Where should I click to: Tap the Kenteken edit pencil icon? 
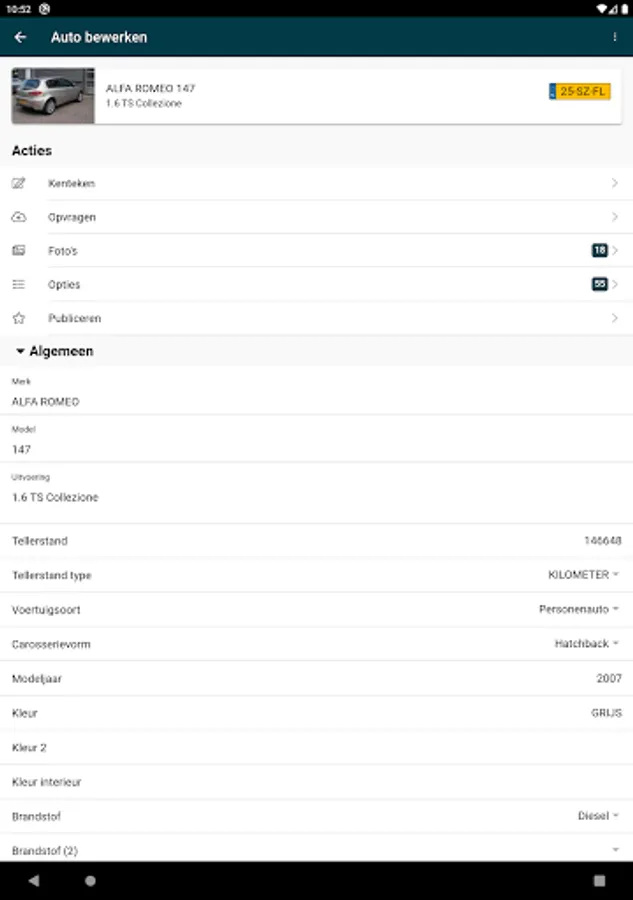18,183
